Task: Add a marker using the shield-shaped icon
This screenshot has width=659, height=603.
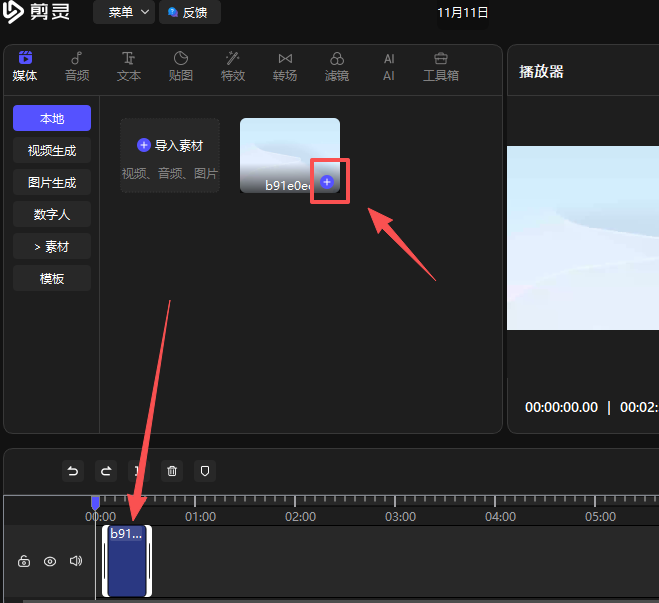Action: [204, 470]
